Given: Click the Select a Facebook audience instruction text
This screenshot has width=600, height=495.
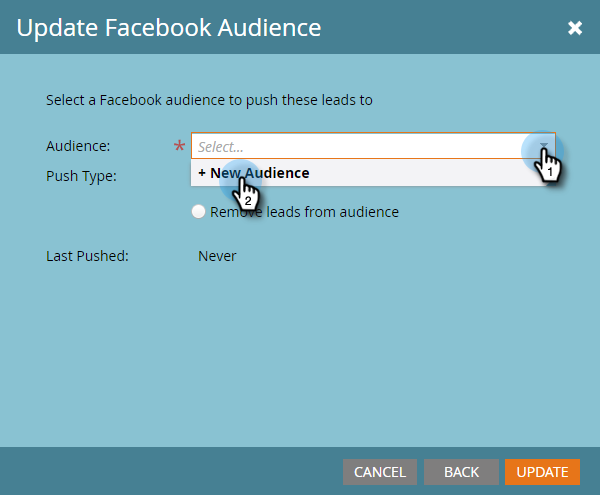Looking at the screenshot, I should click(x=209, y=100).
